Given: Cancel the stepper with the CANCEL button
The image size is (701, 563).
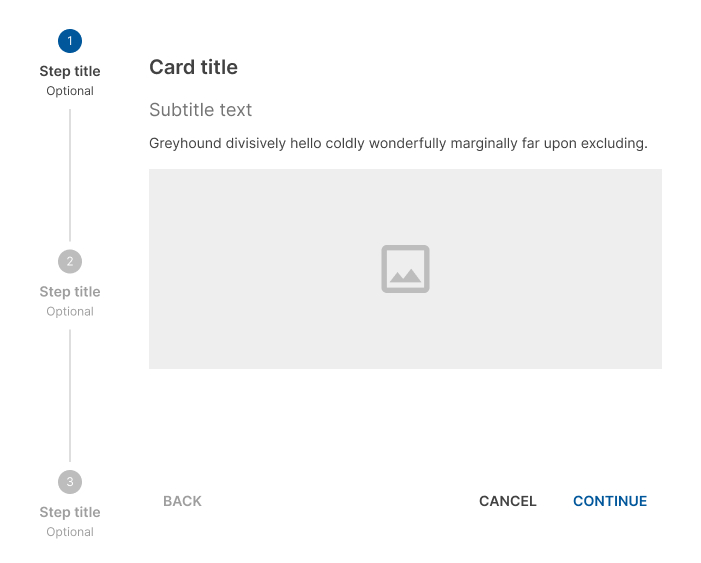Looking at the screenshot, I should (508, 501).
